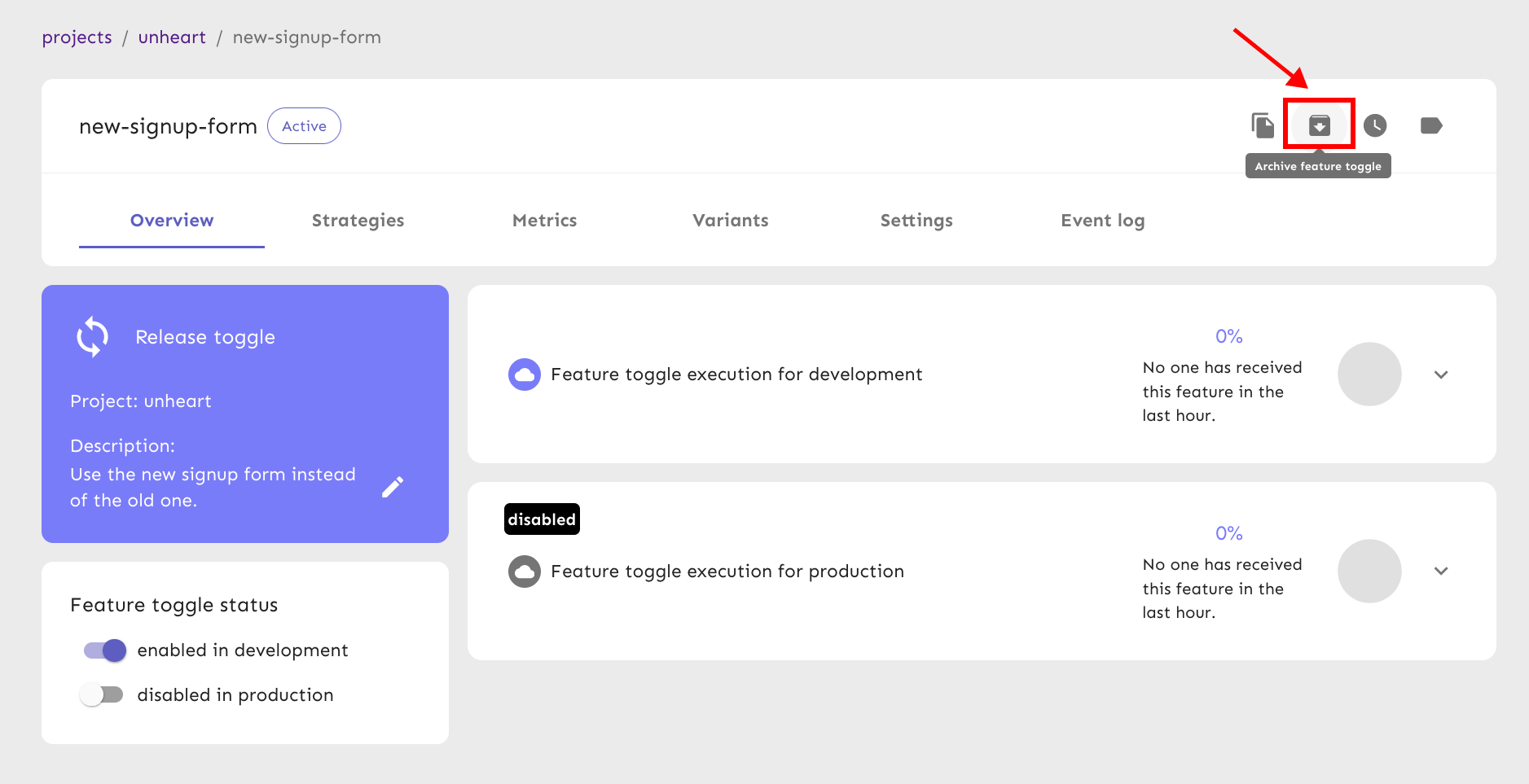The width and height of the screenshot is (1529, 784).
Task: View the Event log tab
Action: (x=1102, y=221)
